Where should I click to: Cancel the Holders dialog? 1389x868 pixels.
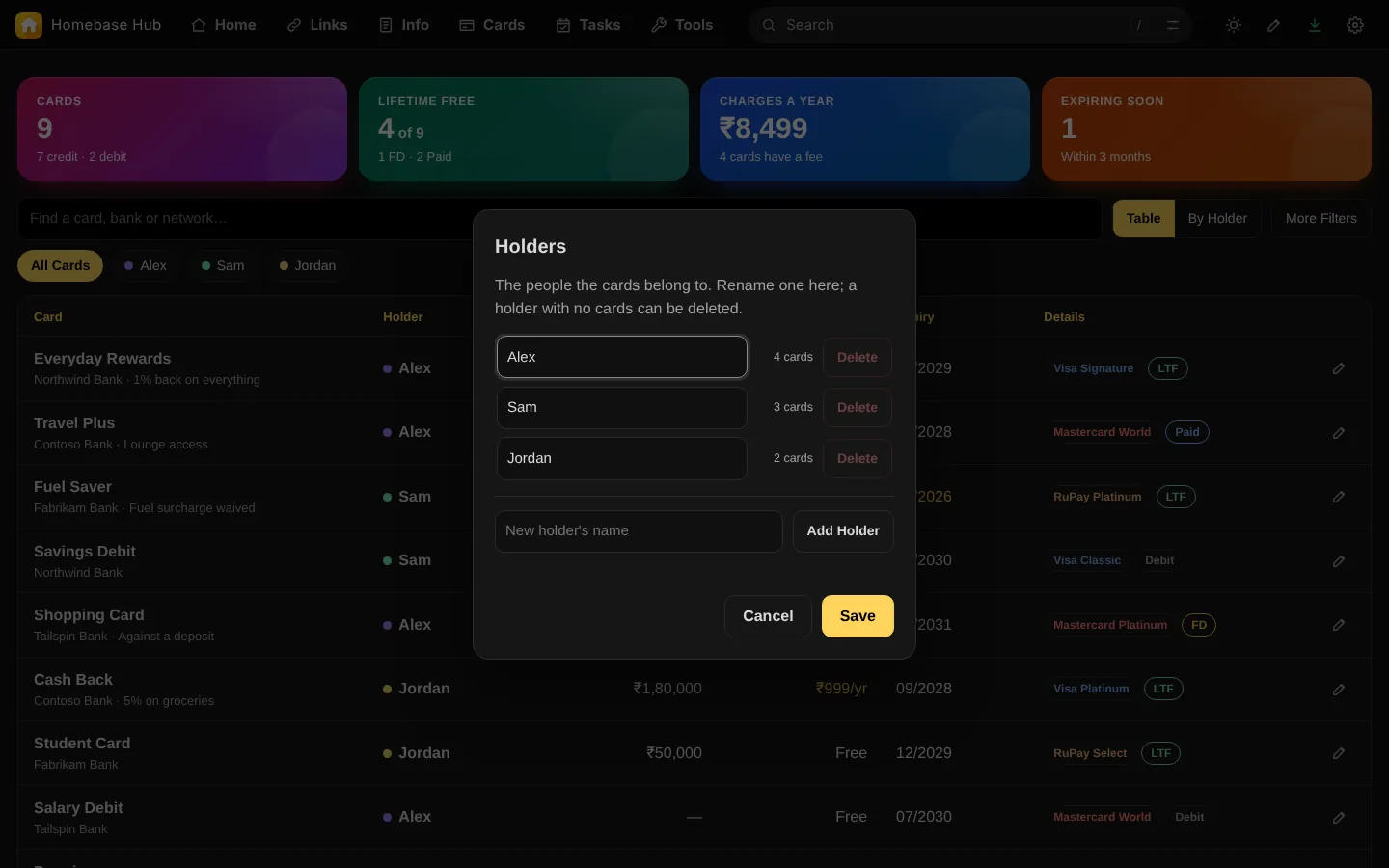(x=768, y=616)
